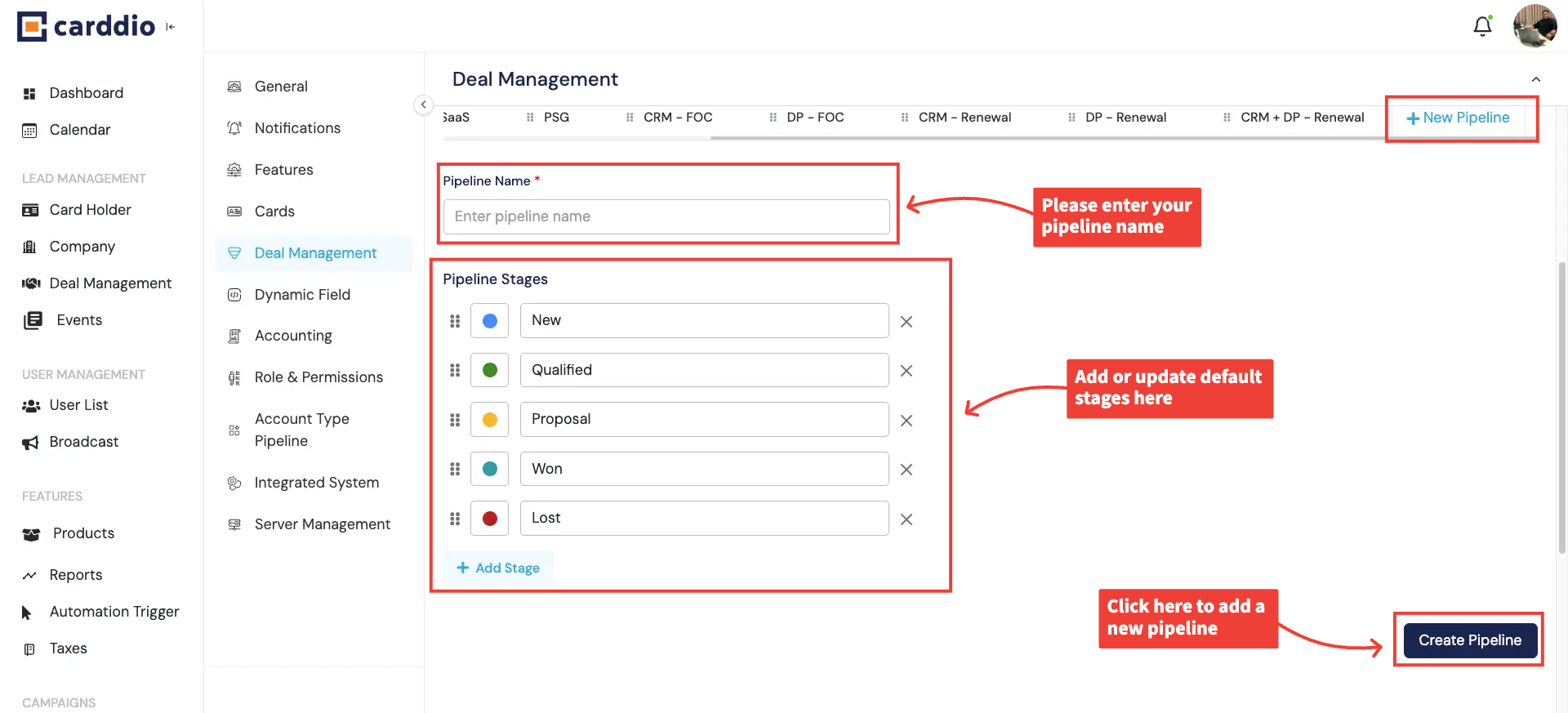The height and width of the screenshot is (713, 1568).
Task: Remove the New stage
Action: point(906,322)
